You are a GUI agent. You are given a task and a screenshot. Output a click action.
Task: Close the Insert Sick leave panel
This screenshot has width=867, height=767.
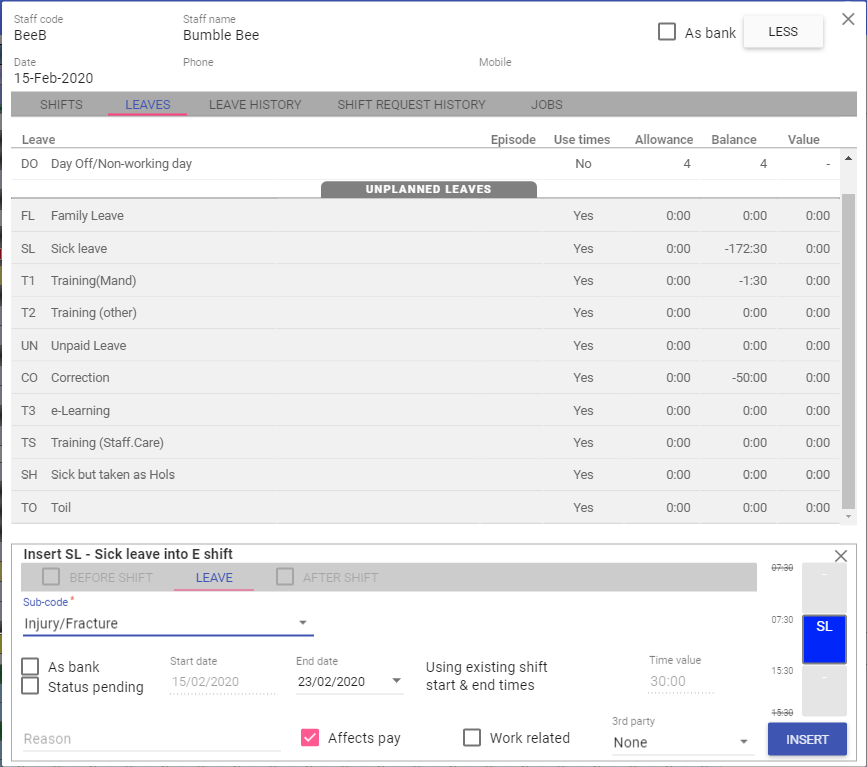(840, 556)
